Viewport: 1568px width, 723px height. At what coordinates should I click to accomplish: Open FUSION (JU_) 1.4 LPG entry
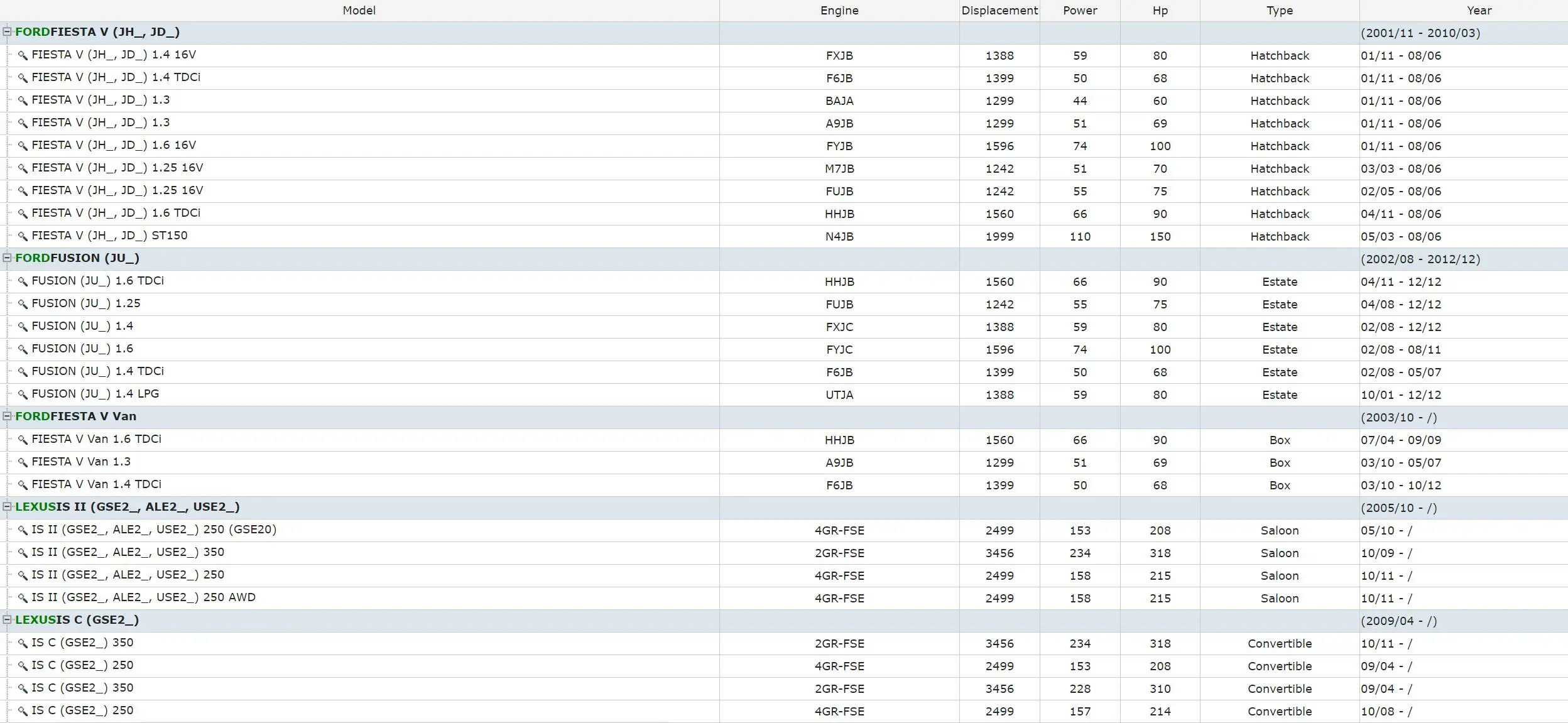[95, 394]
